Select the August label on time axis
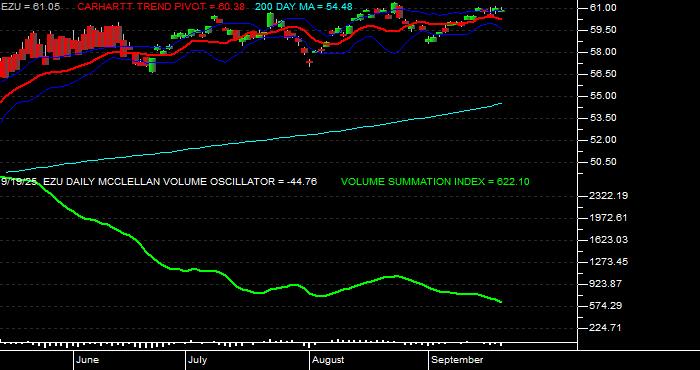This screenshot has width=700, height=370. (328, 360)
